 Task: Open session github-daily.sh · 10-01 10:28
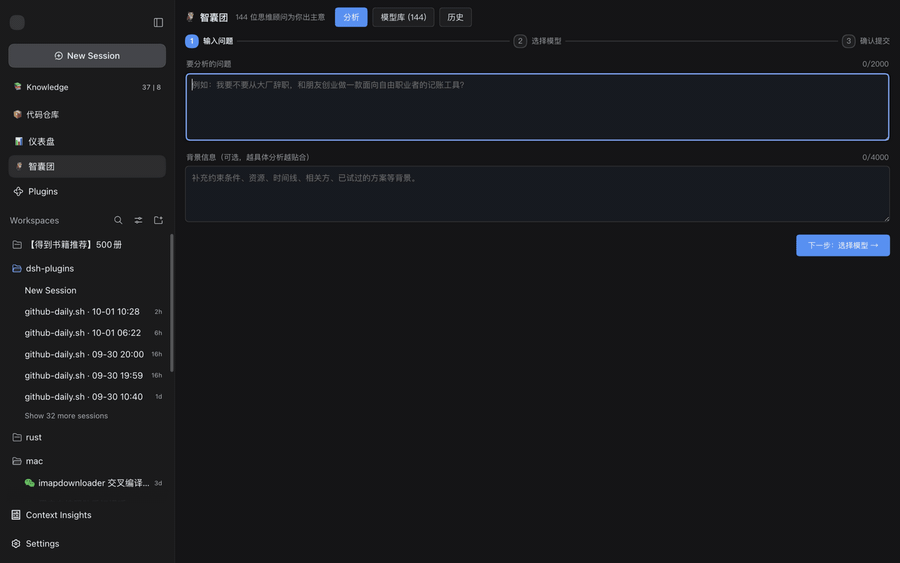click(x=87, y=312)
